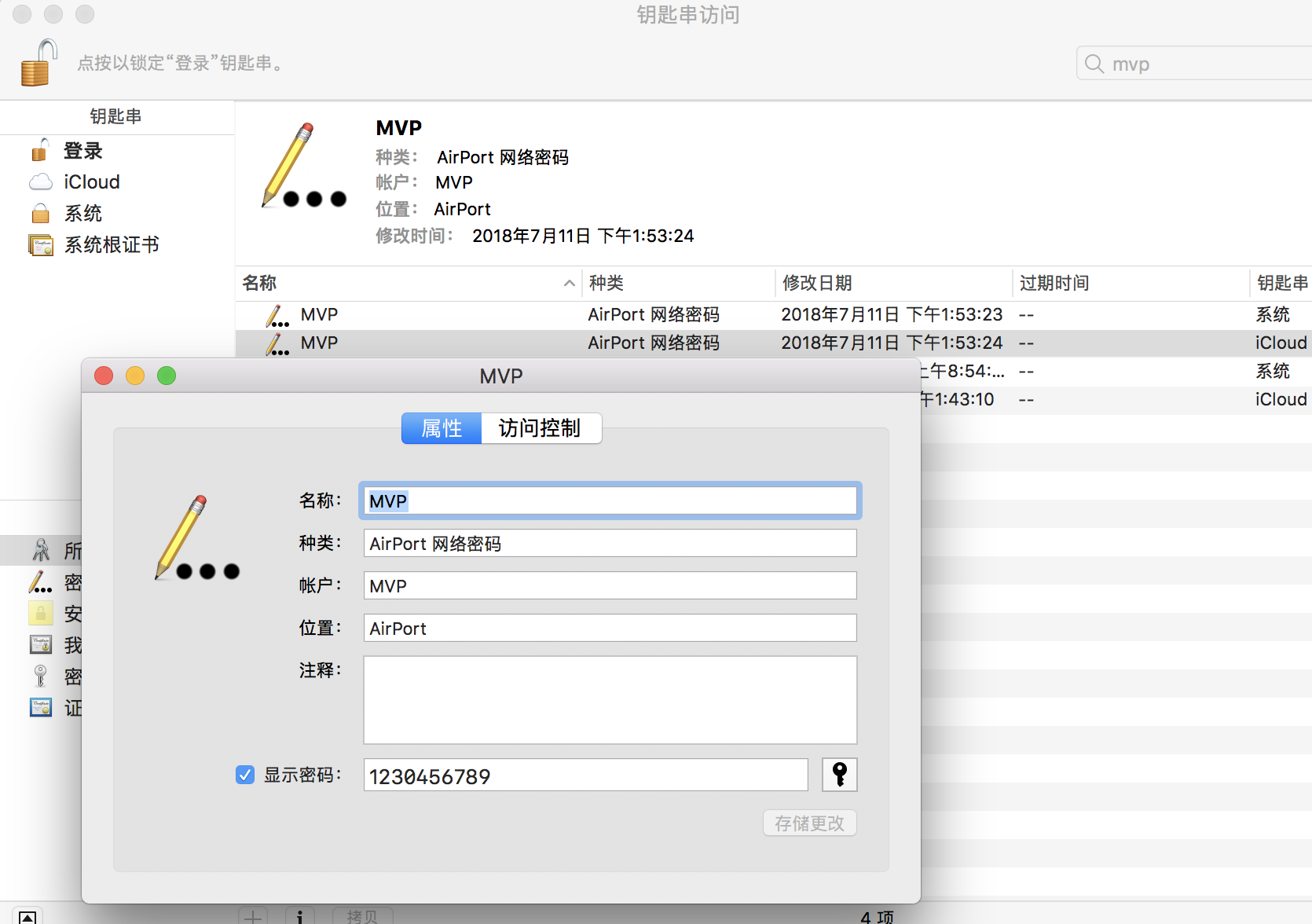This screenshot has height=924, width=1312.
Task: Toggle sidebar with bottom-left arrow icon
Action: pyautogui.click(x=27, y=917)
